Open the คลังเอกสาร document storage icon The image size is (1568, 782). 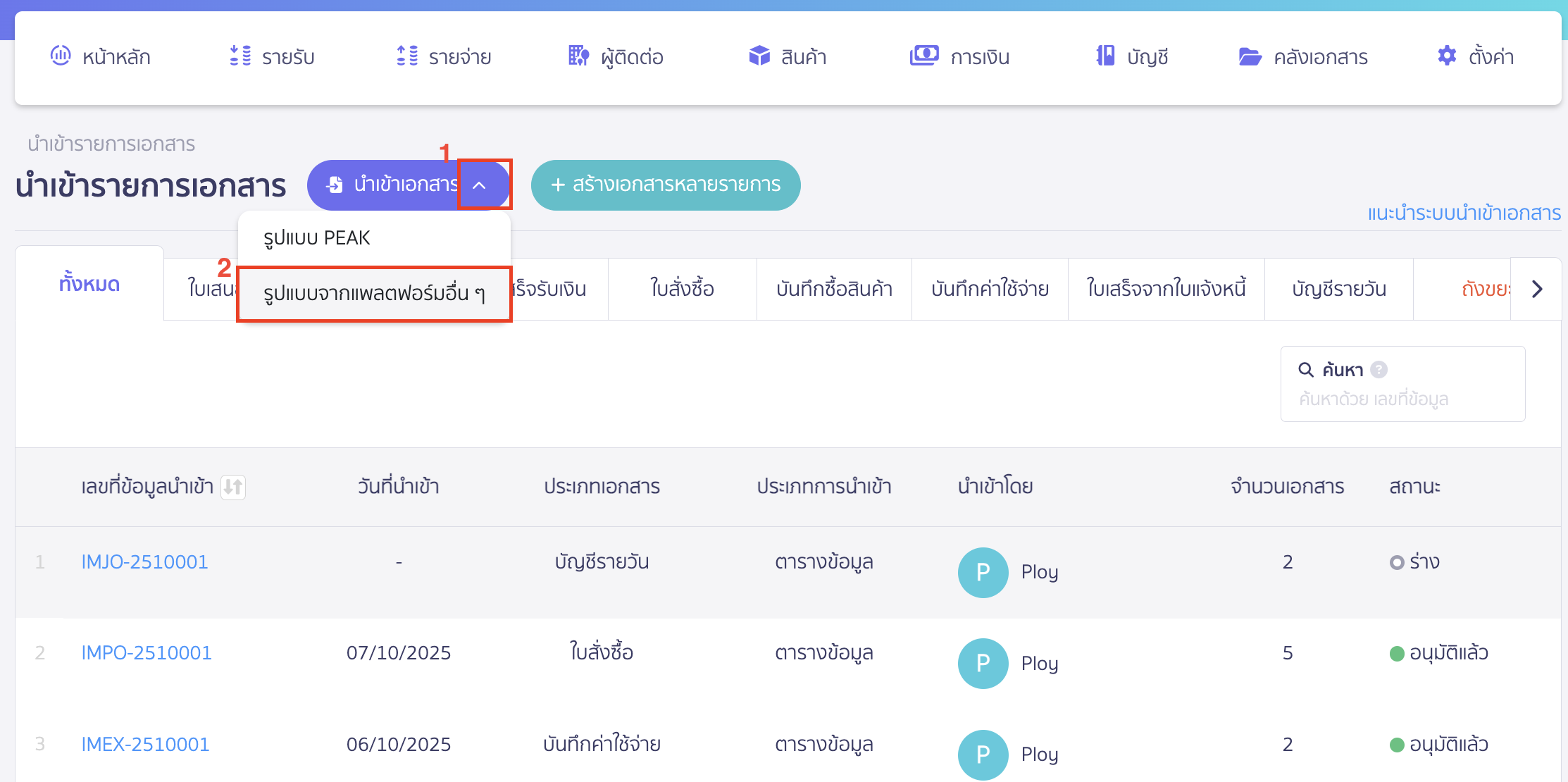click(1250, 57)
